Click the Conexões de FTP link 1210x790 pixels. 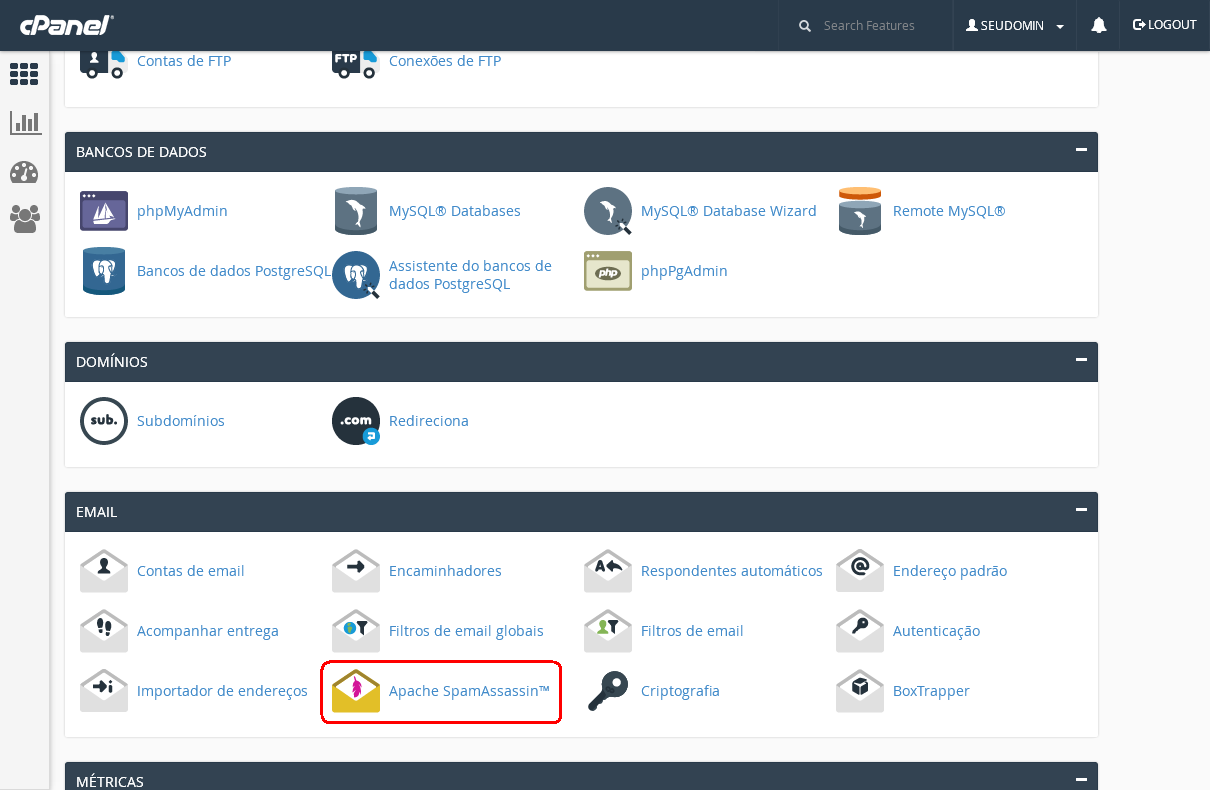point(445,61)
